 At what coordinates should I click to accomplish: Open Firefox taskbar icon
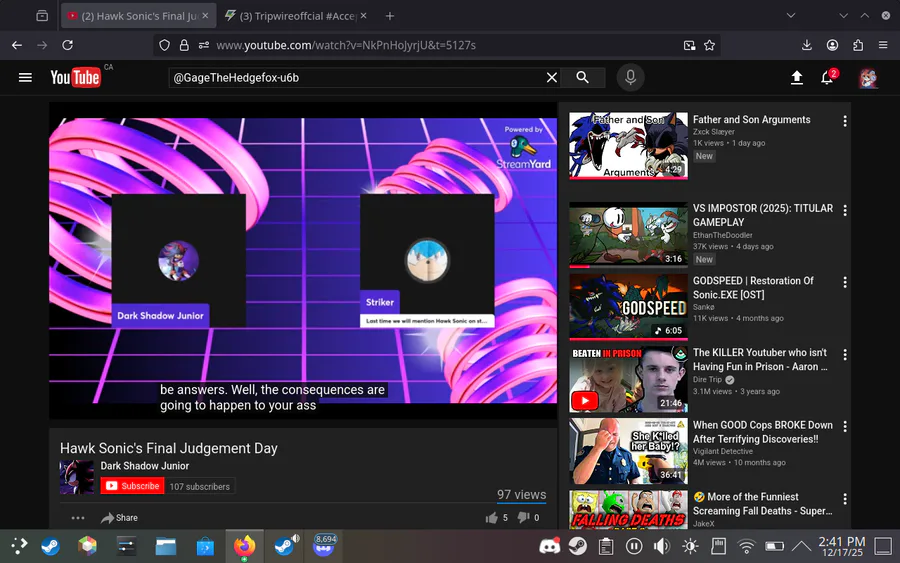(244, 546)
